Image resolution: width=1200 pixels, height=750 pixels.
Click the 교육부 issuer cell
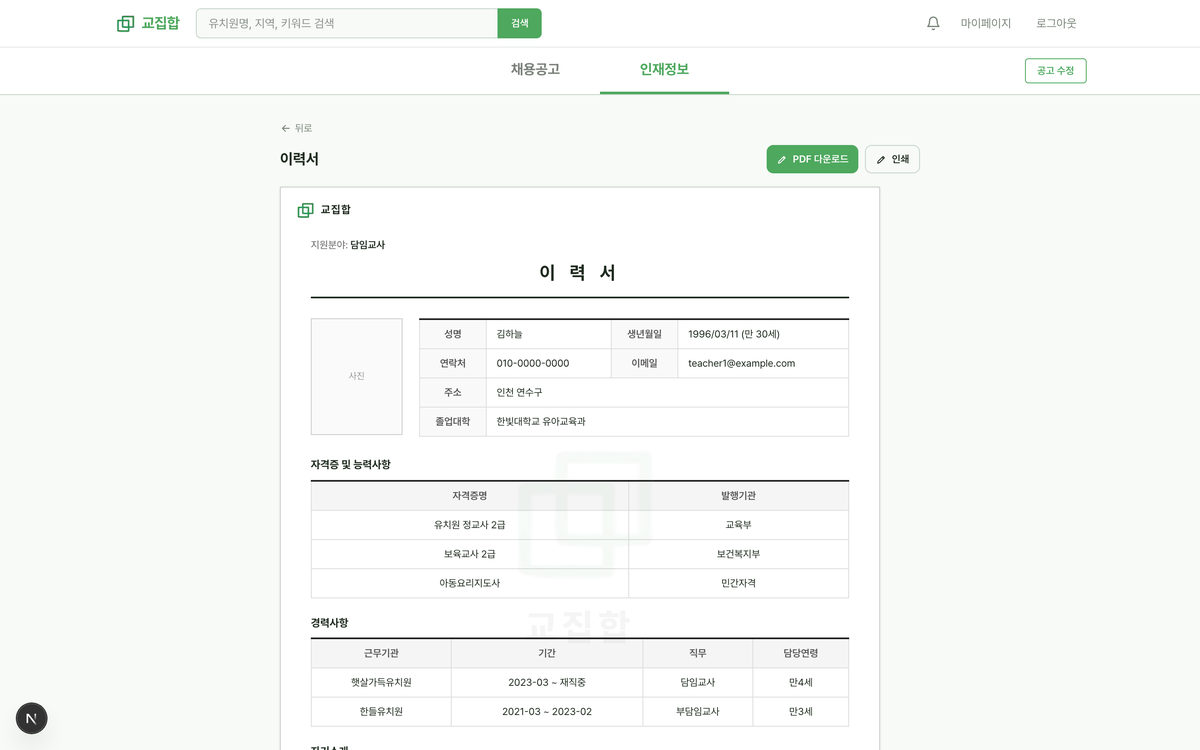[739, 525]
